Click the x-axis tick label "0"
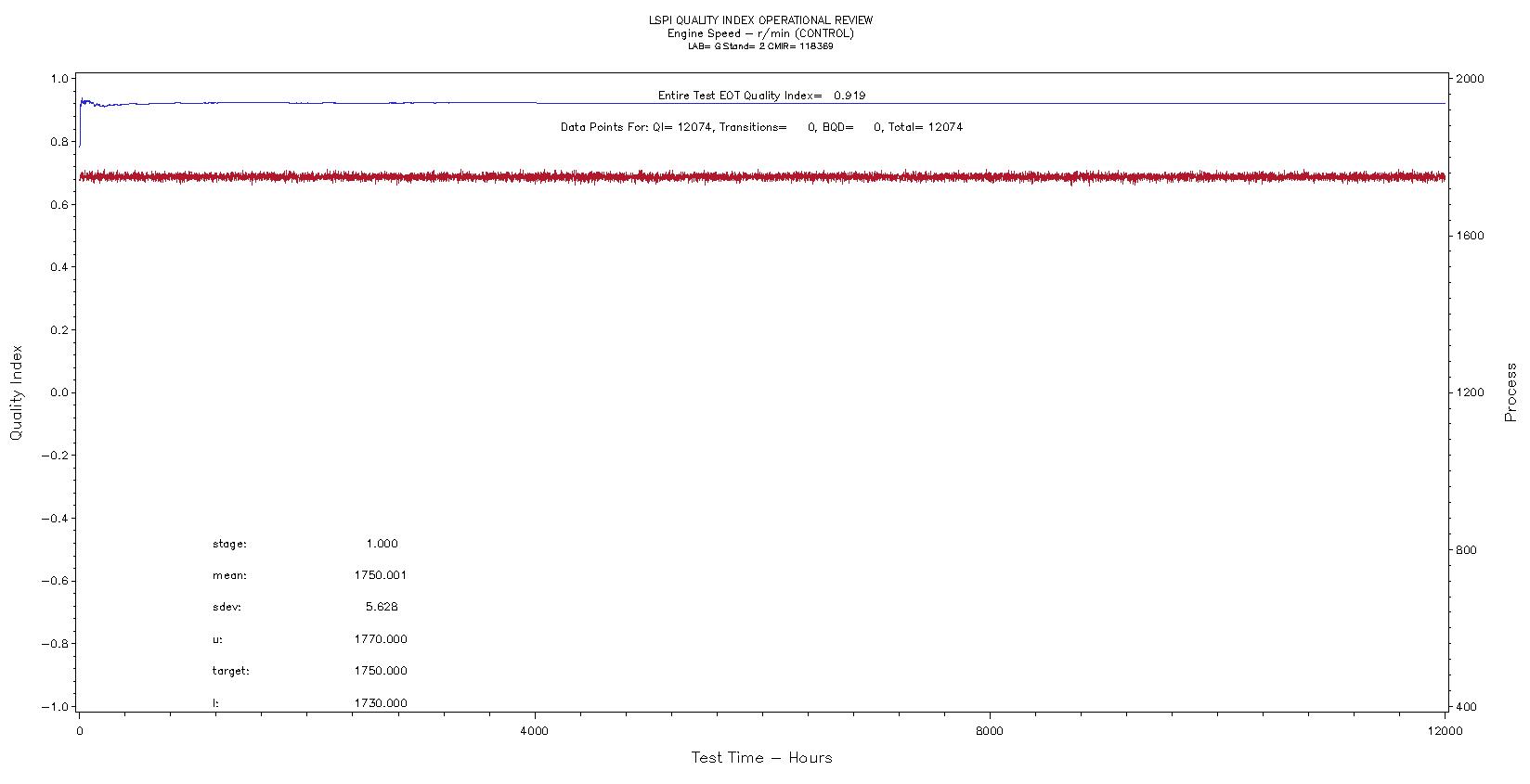Image resolution: width=1530 pixels, height=784 pixels. coord(79,732)
